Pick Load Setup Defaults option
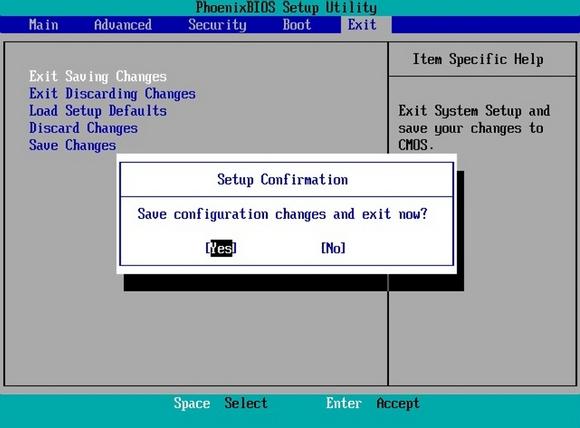580x428 pixels. coord(98,111)
